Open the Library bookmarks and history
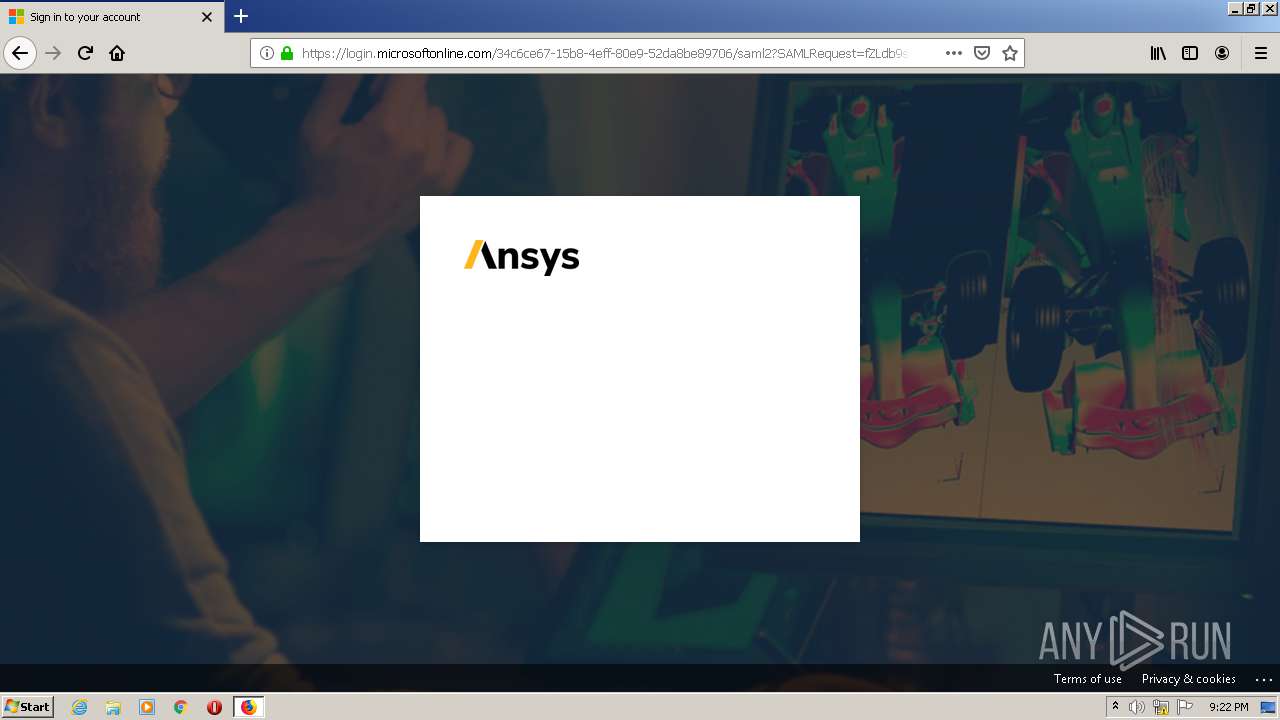 coord(1158,53)
